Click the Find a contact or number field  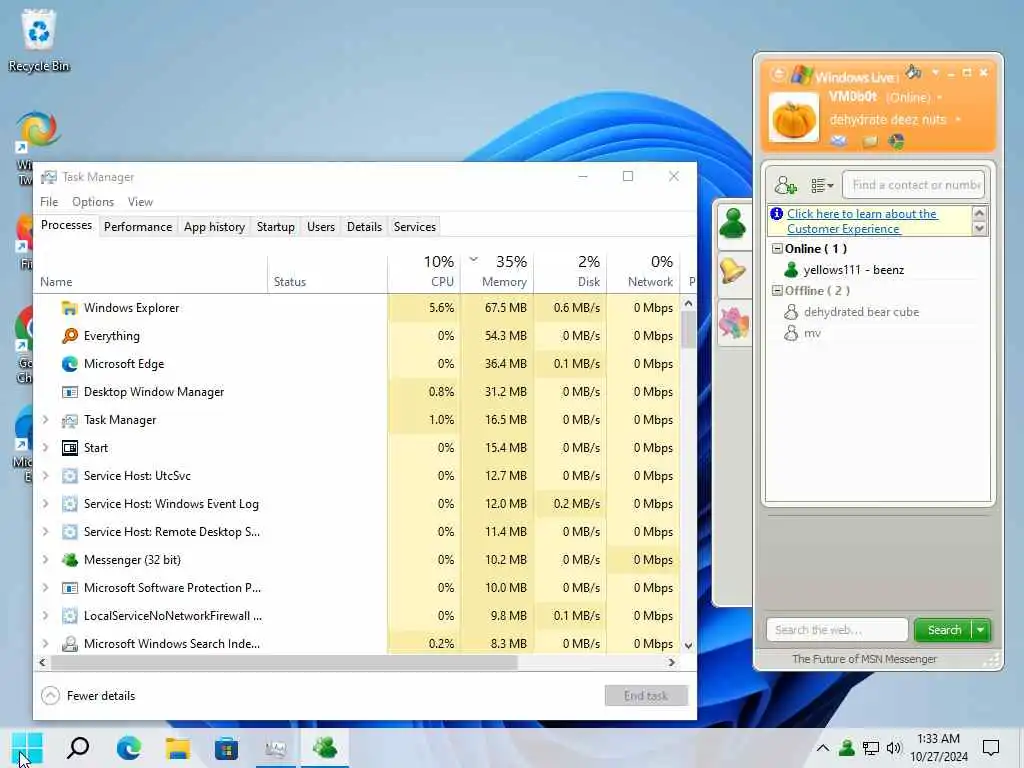pyautogui.click(x=914, y=185)
